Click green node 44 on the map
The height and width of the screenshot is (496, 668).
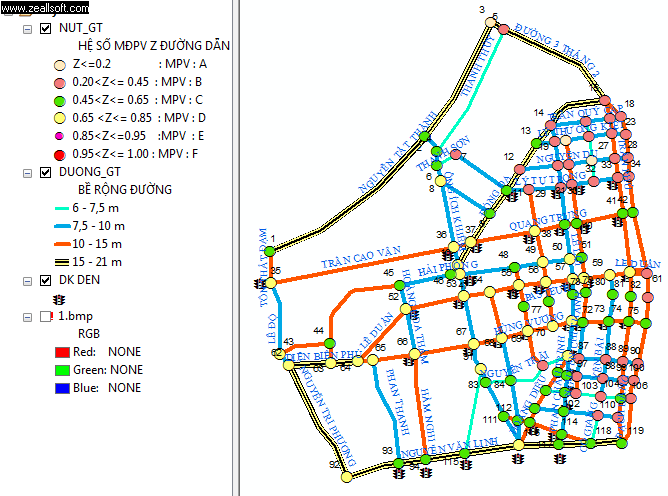329,343
